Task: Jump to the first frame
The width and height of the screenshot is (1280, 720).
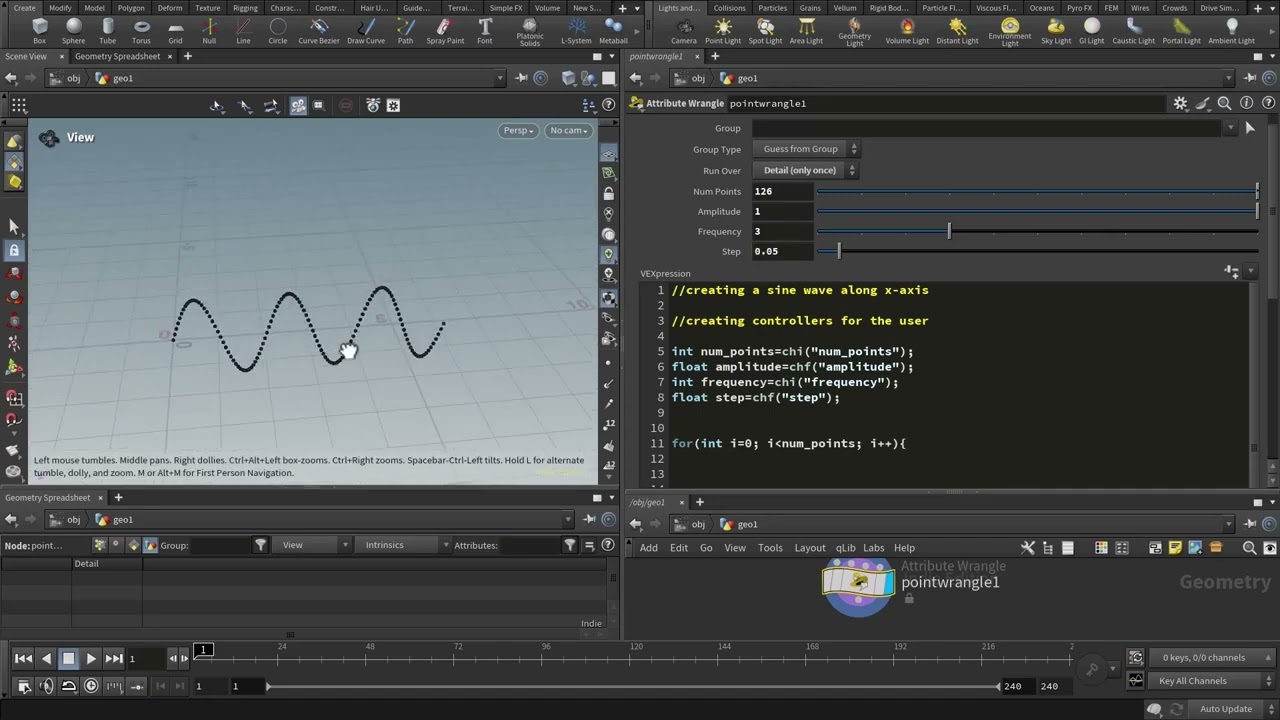Action: point(22,658)
